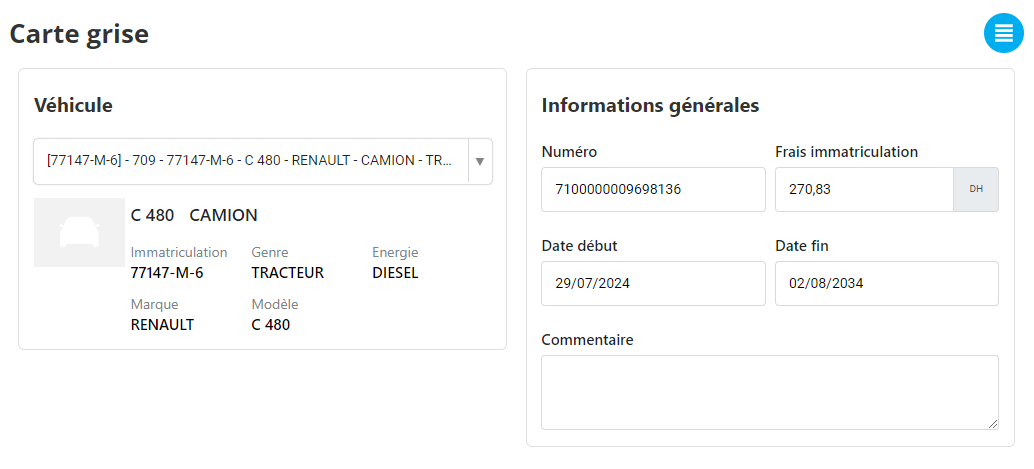Click the Carte grise page title

click(x=79, y=34)
